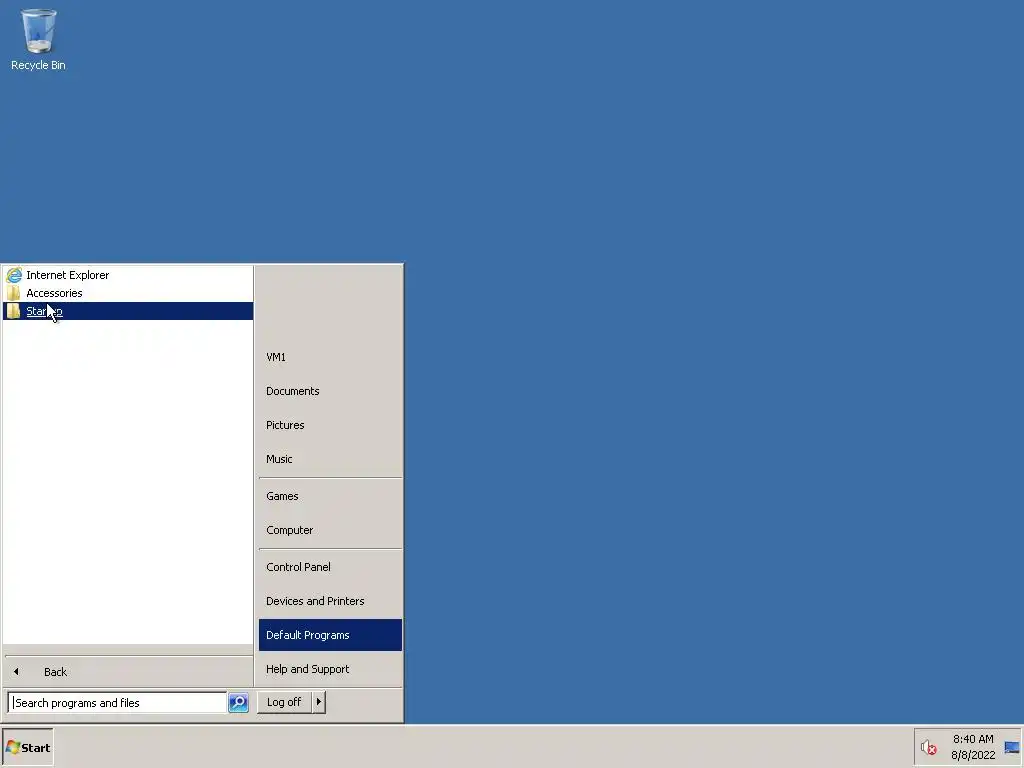Click the muted volume tray icon
This screenshot has height=768, width=1024.
928,747
